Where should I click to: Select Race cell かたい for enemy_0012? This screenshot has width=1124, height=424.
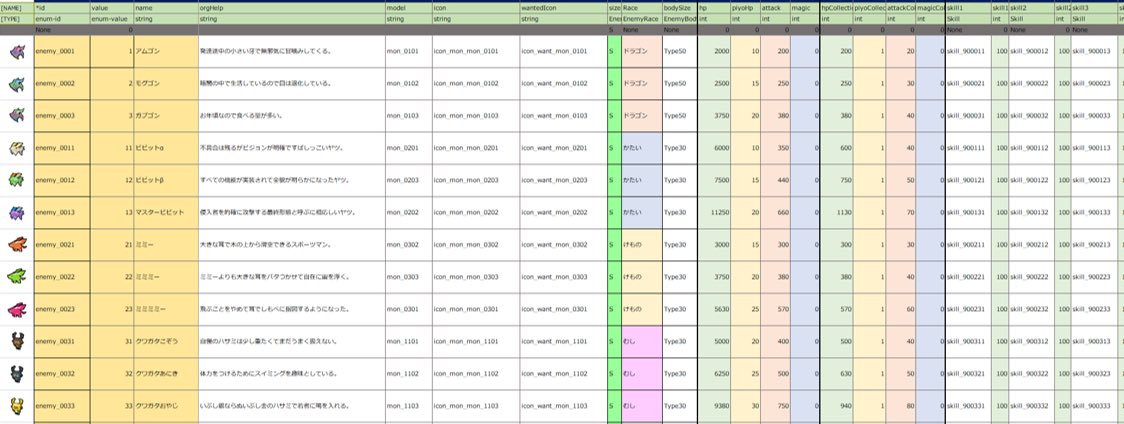click(x=642, y=180)
